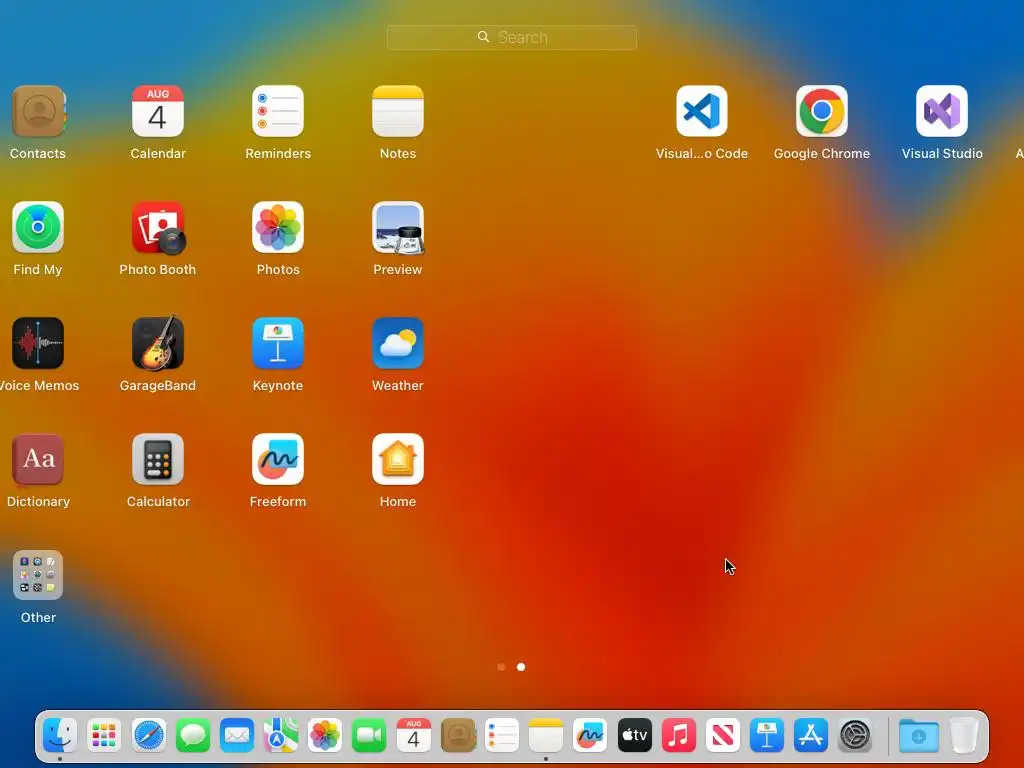Open Photos from the Launchpad grid
Image resolution: width=1024 pixels, height=768 pixels.
click(278, 227)
